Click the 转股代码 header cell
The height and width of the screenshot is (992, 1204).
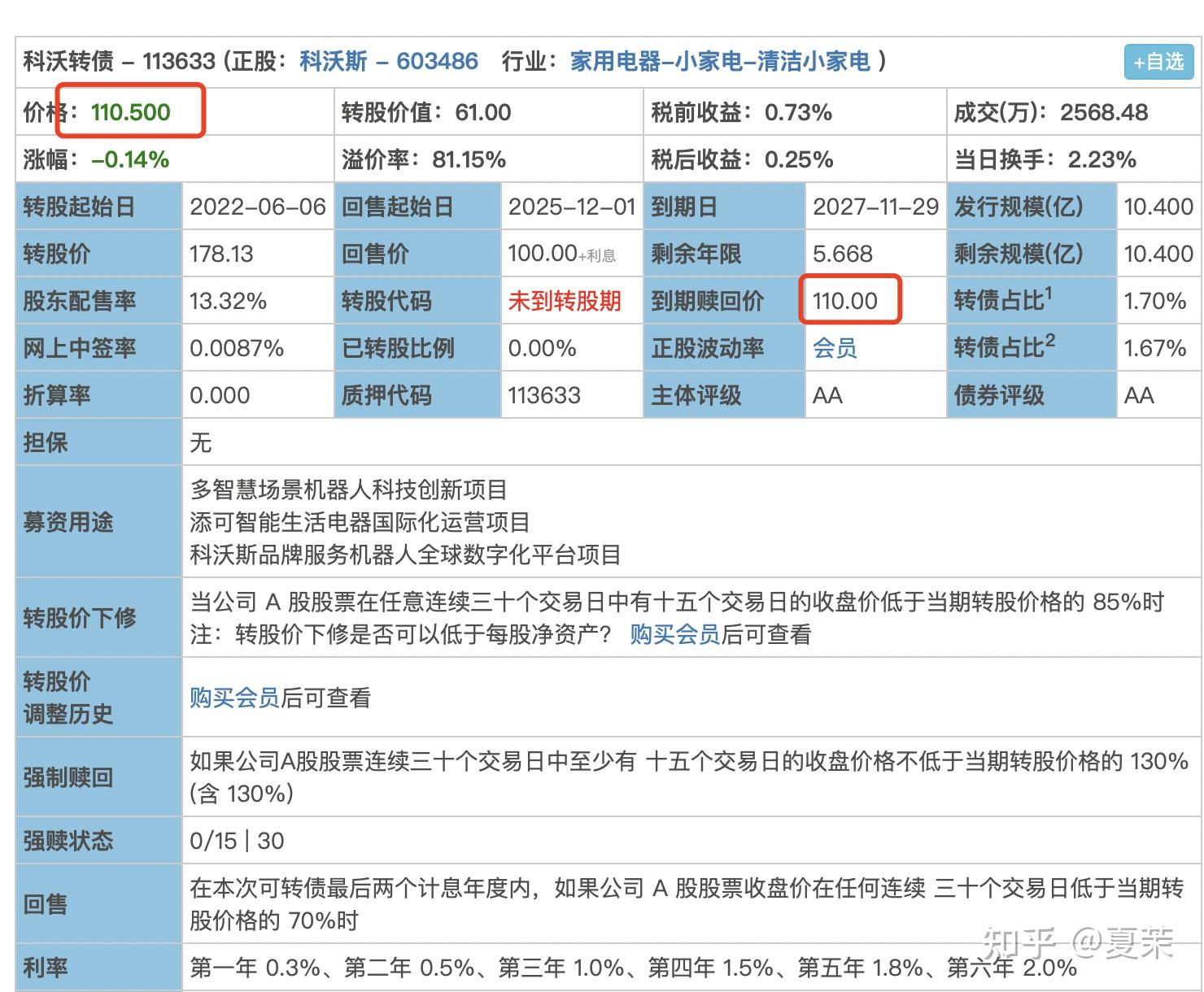click(418, 301)
